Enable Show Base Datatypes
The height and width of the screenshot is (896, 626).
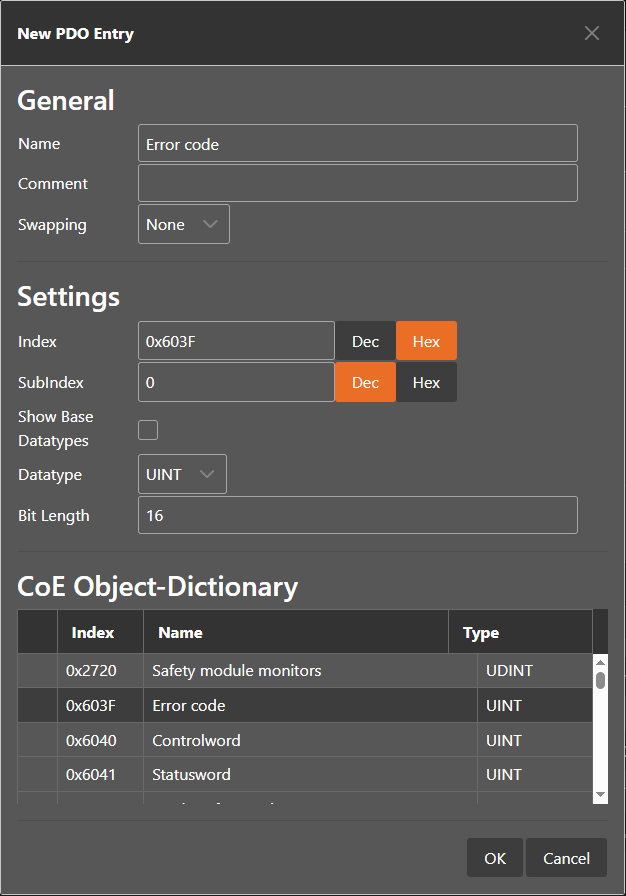pyautogui.click(x=147, y=429)
